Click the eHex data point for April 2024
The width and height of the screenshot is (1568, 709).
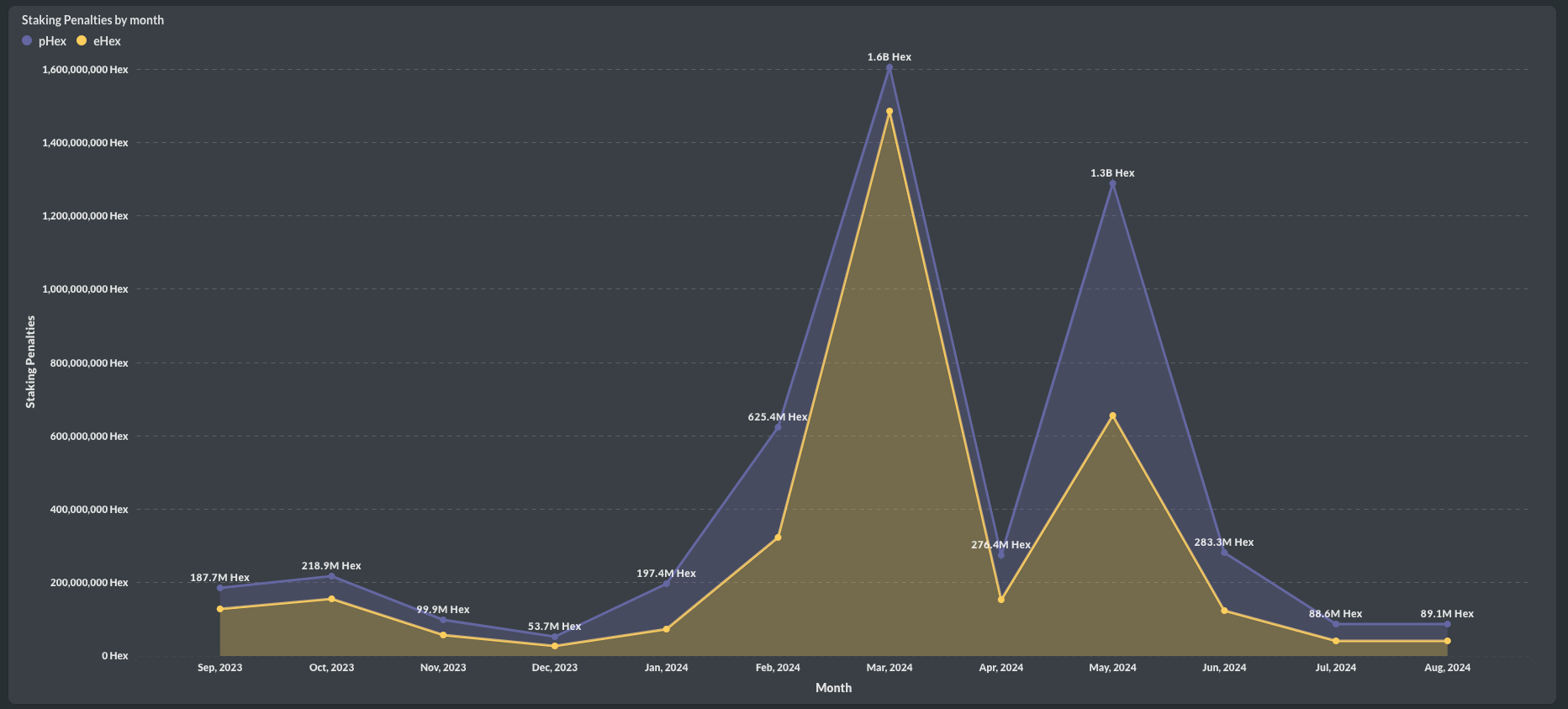1001,600
